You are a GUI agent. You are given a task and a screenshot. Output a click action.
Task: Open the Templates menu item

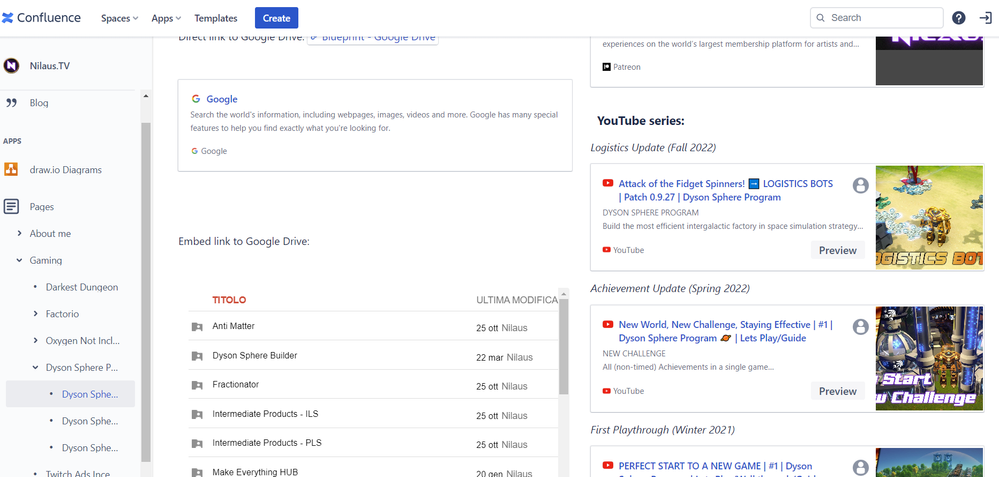(x=216, y=18)
